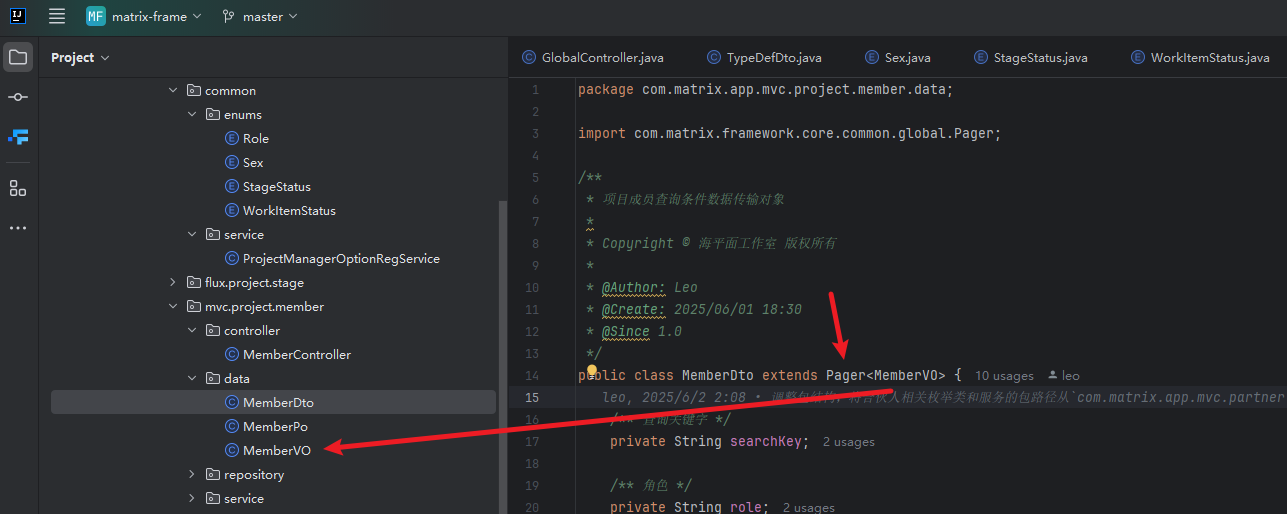
Task: Click the 2 usages hint beside searchKey
Action: click(x=848, y=442)
